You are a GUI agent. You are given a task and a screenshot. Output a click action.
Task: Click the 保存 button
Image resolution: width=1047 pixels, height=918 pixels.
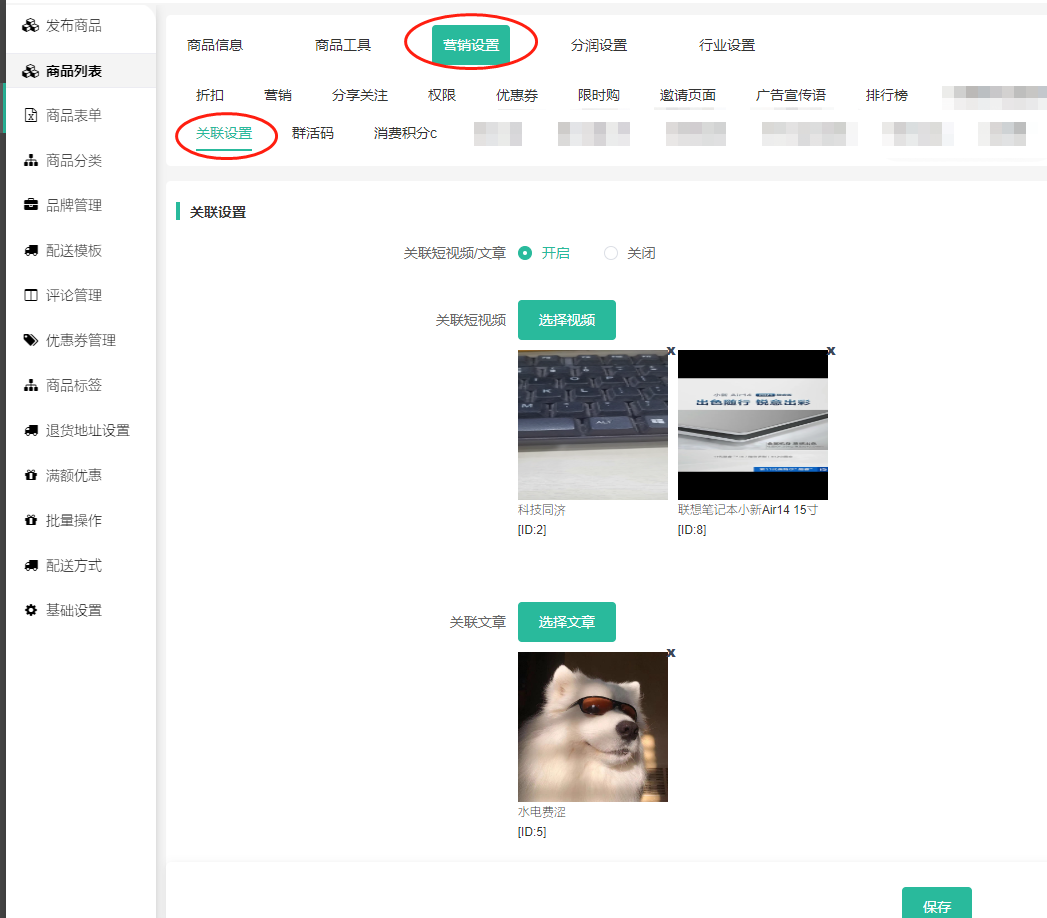coord(937,903)
